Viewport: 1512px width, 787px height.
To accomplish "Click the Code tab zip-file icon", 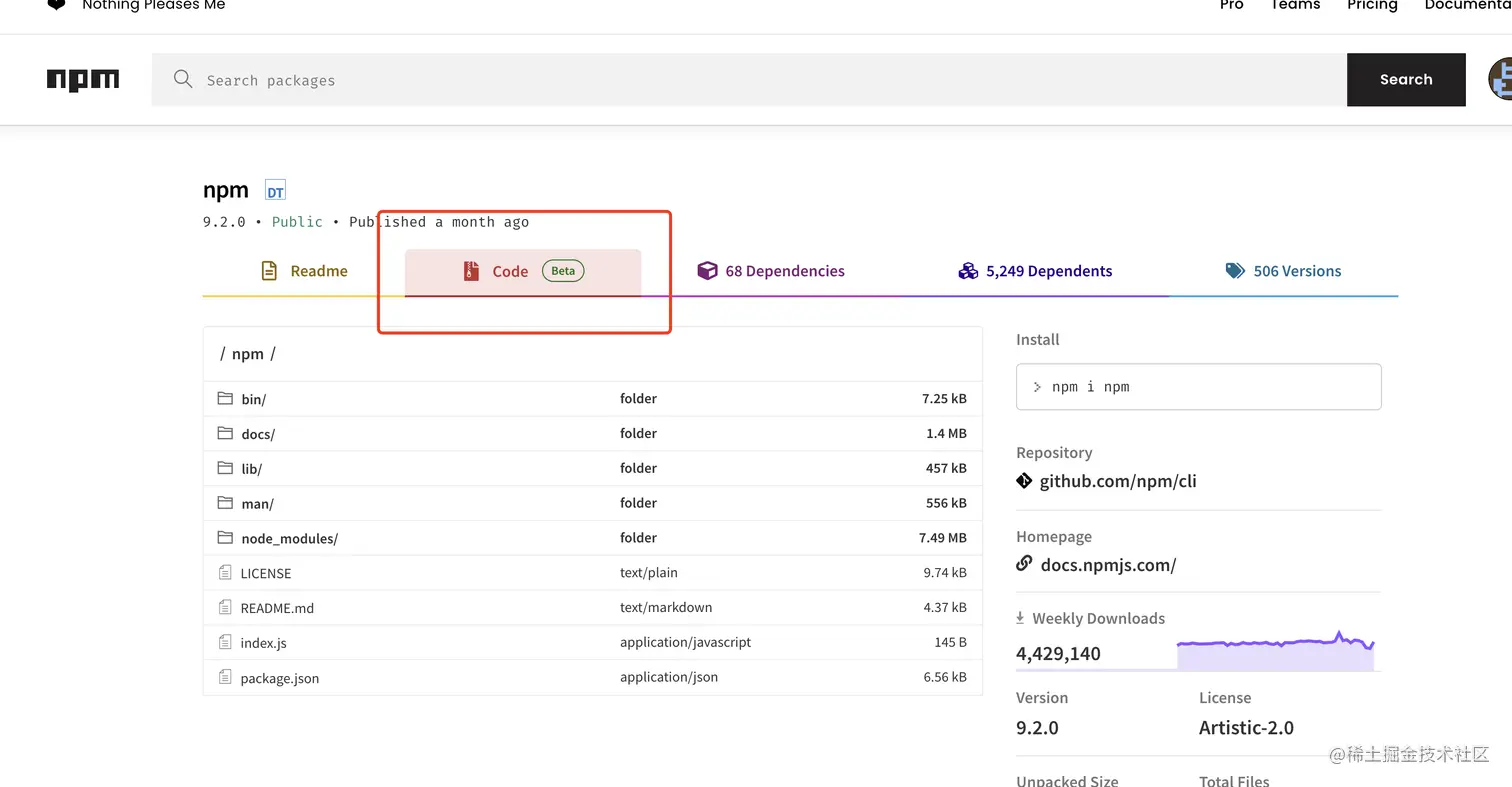I will coord(471,271).
